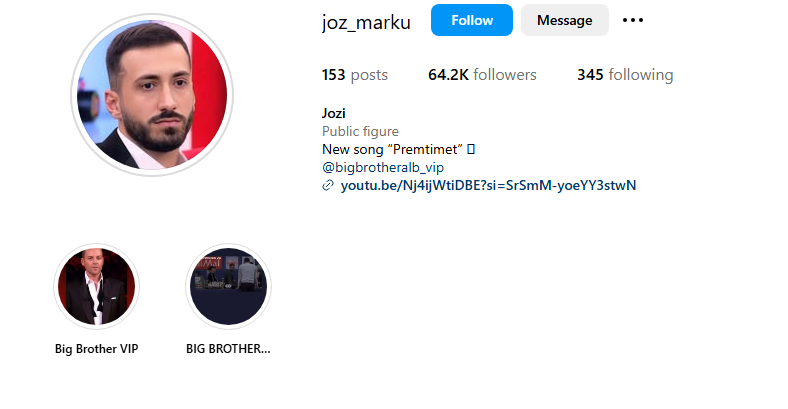Click the BIG BROTHER... highlight label
788x409 pixels.
coord(228,349)
